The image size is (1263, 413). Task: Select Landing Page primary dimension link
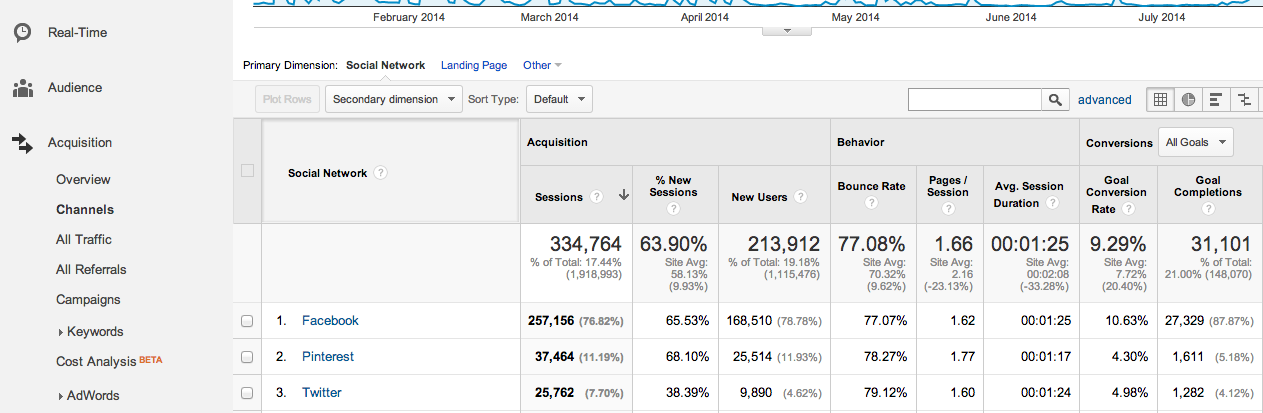[474, 65]
